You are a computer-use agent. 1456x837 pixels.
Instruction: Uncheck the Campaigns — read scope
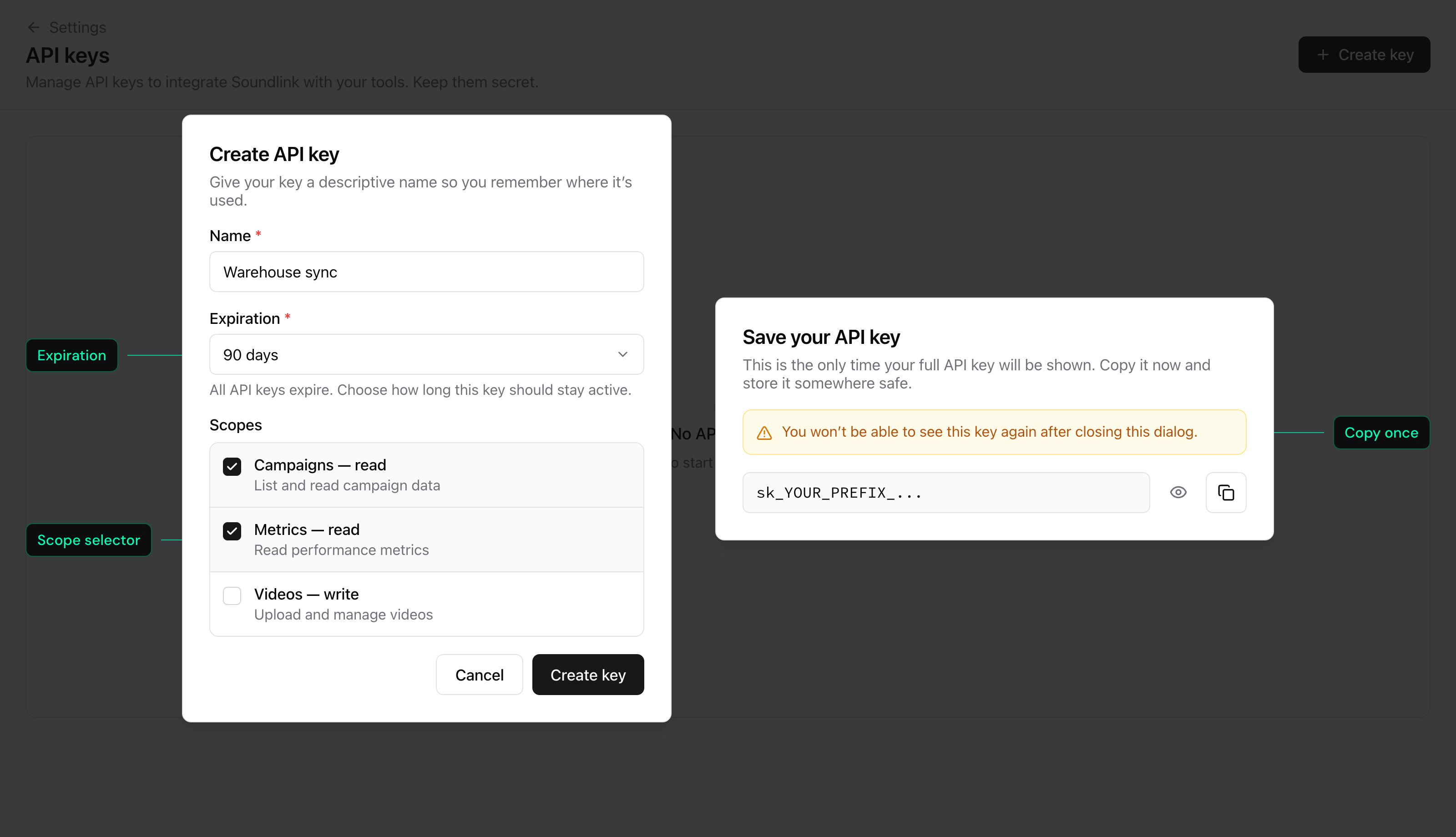(x=232, y=466)
